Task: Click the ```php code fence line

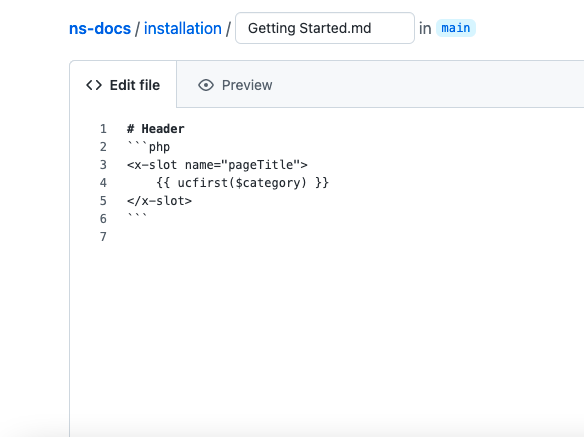Action: (x=149, y=147)
